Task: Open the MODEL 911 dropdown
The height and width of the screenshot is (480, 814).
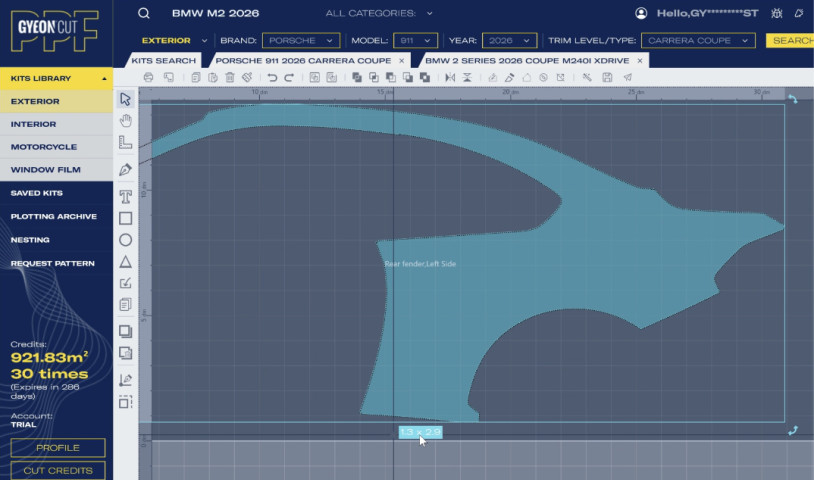Action: 415,40
